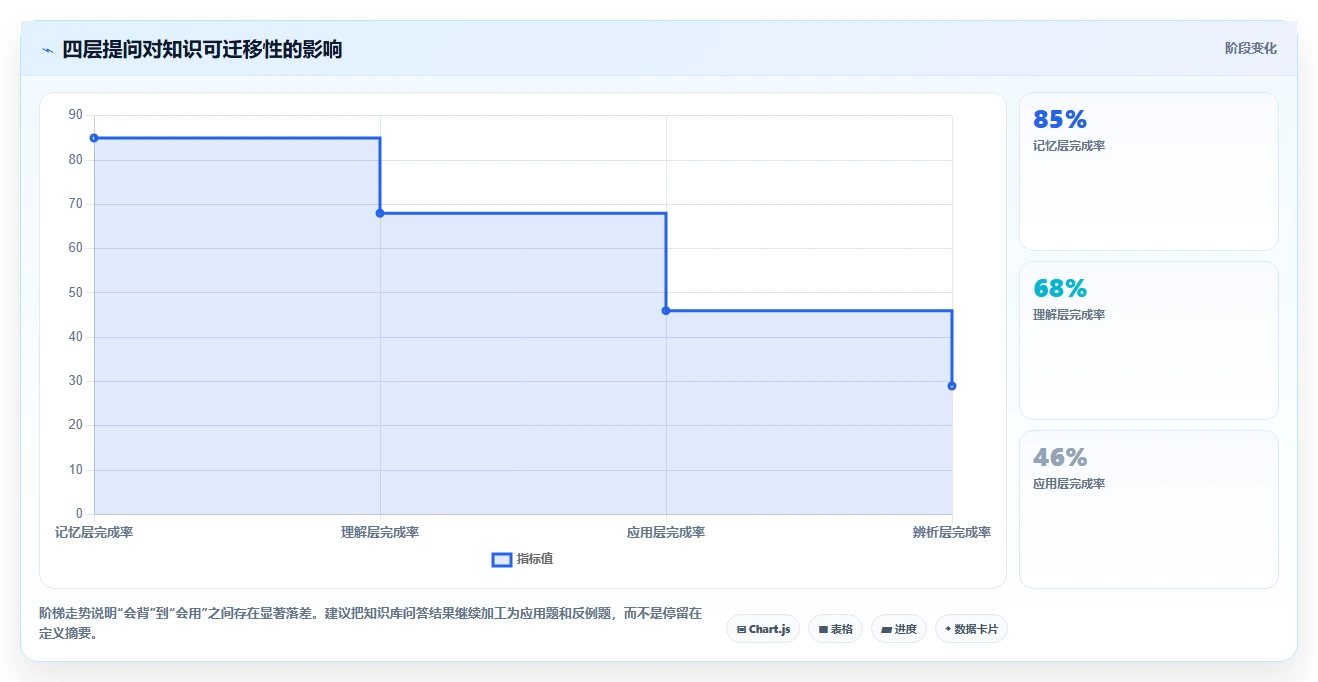This screenshot has height=682, width=1318.
Task: Click the data point at 理解层完成率 (68)
Action: click(x=380, y=213)
